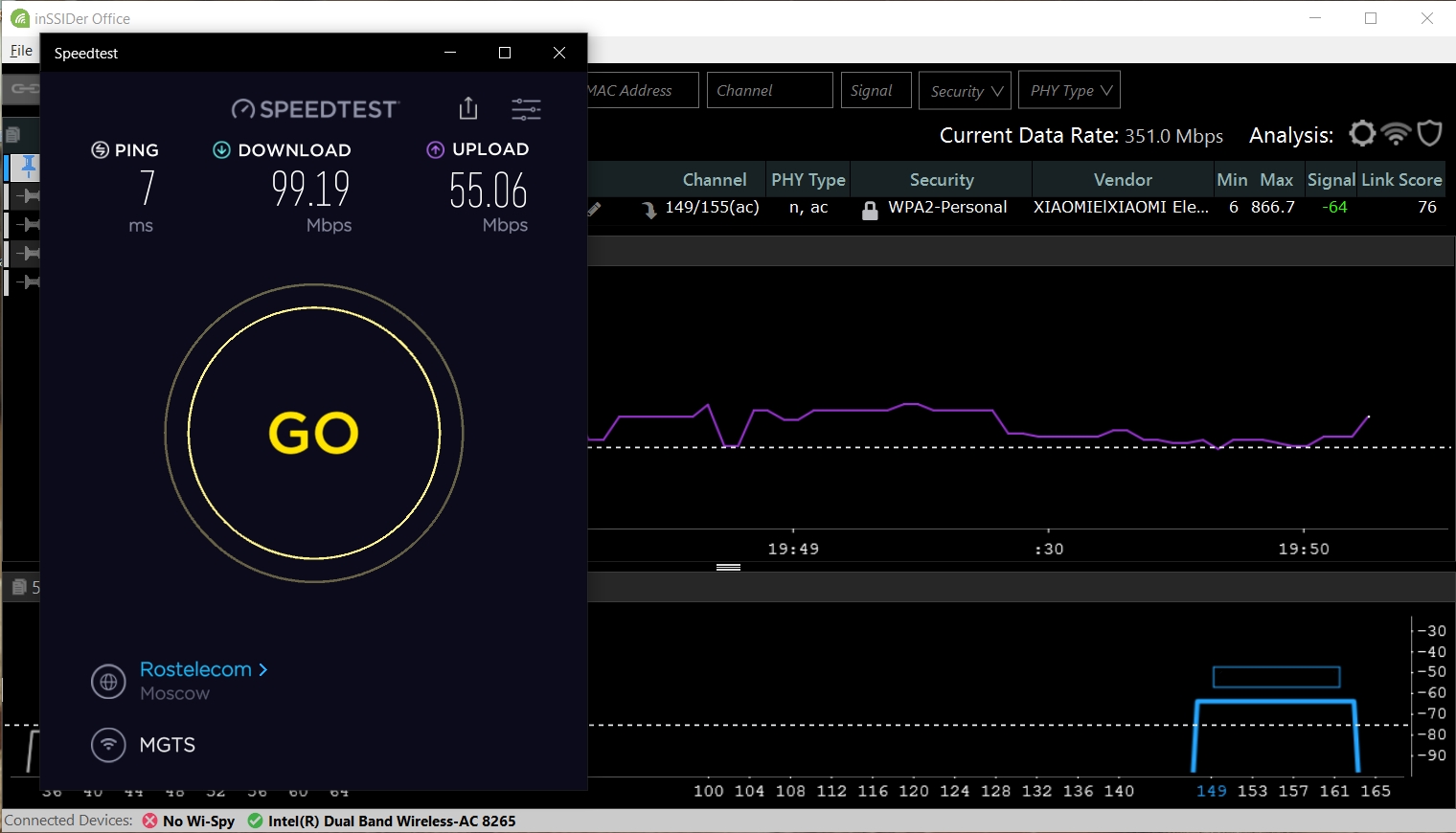Viewport: 1456px width, 833px height.
Task: Click the Intel Dual Band adapter status check icon
Action: 255,821
